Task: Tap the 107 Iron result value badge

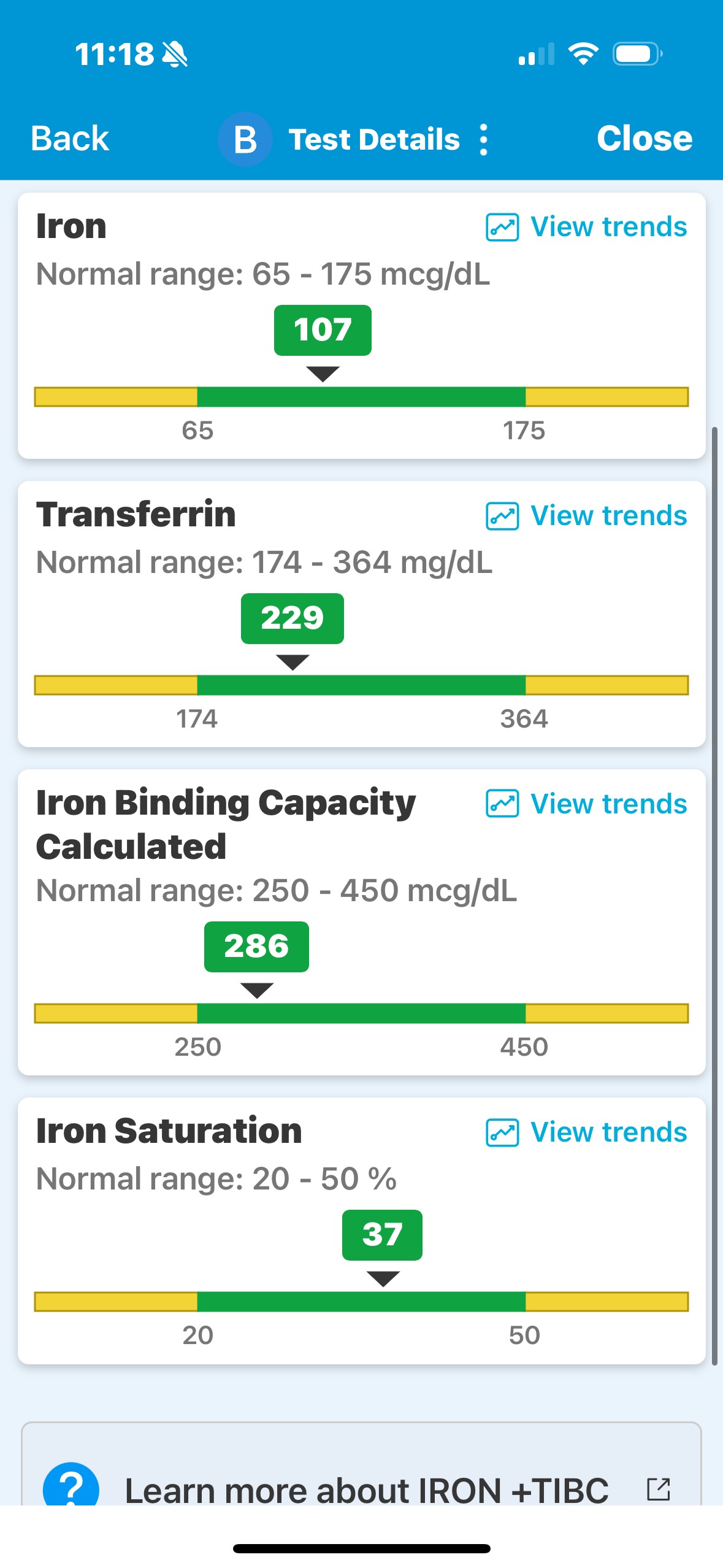Action: 323,330
